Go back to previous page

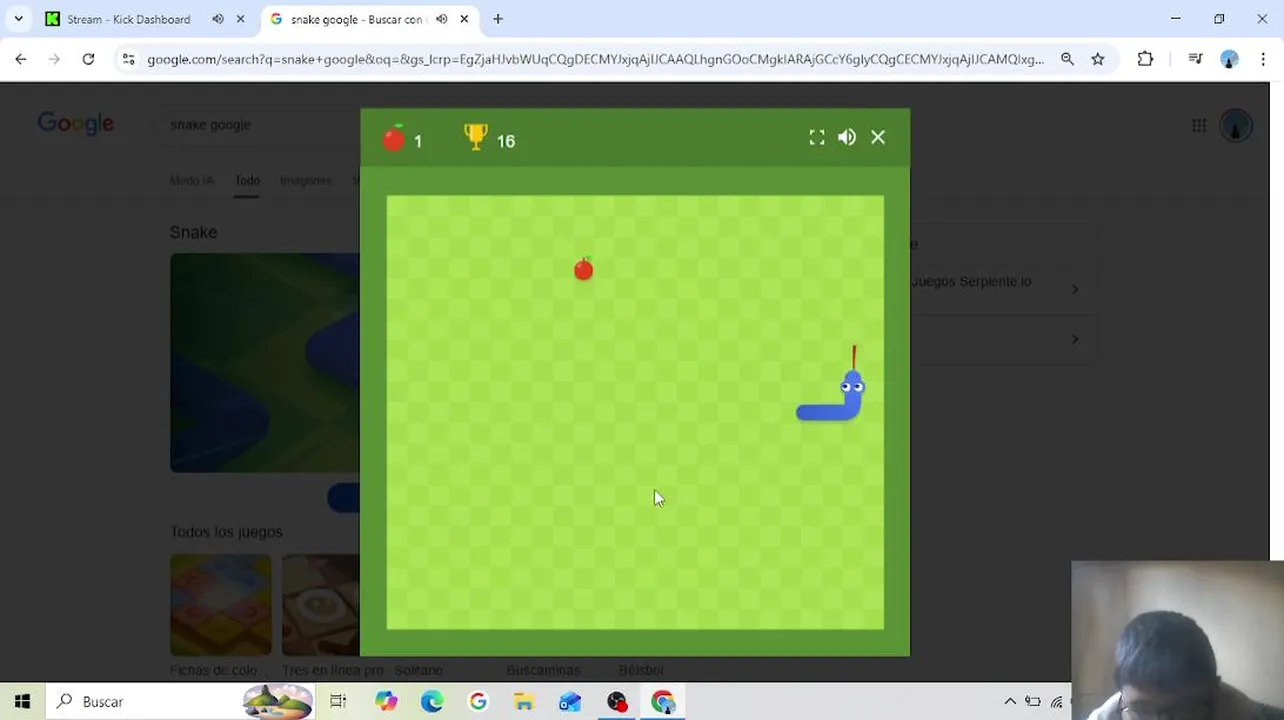21,60
